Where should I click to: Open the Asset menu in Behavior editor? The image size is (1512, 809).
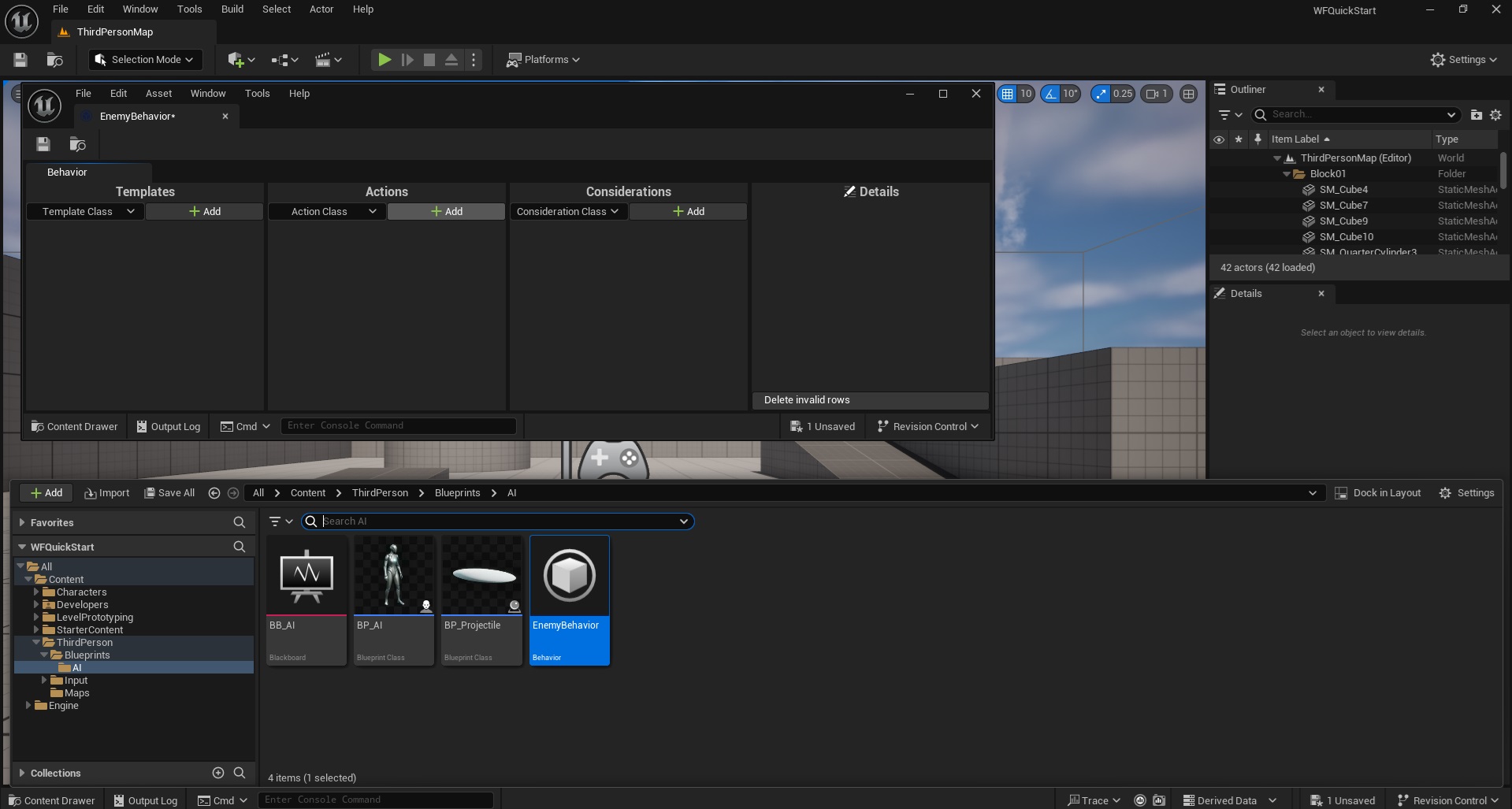click(x=158, y=93)
